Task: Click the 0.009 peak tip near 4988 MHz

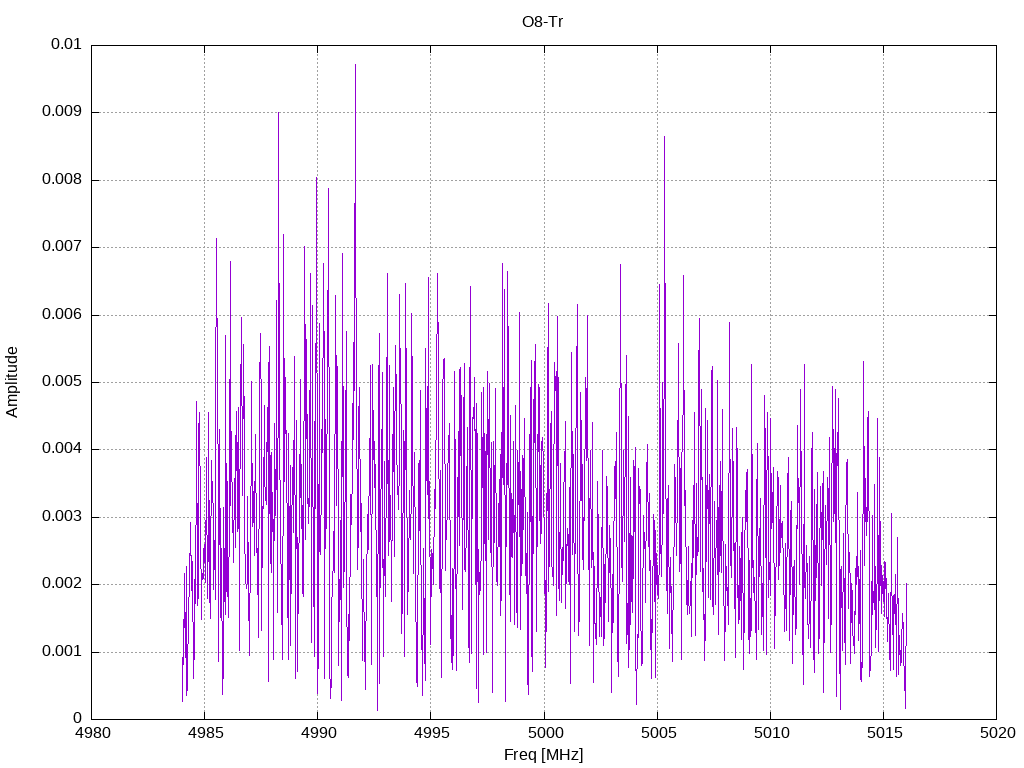Action: [x=278, y=114]
